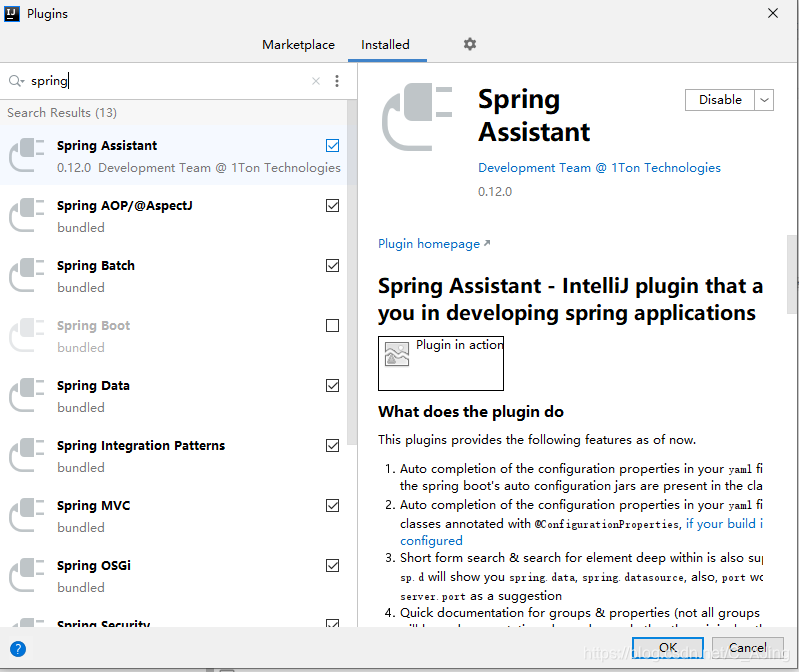Toggle the Spring Data checkbox
Screen dimensions: 799x672
(x=332, y=386)
